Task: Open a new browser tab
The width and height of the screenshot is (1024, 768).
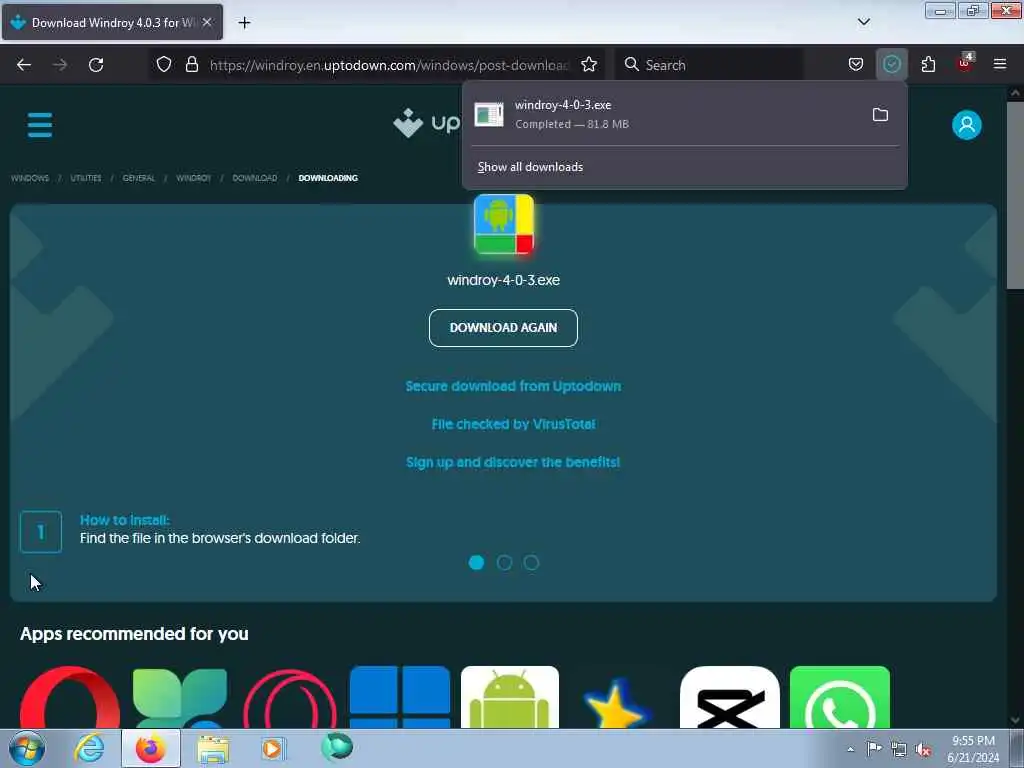Action: (244, 23)
